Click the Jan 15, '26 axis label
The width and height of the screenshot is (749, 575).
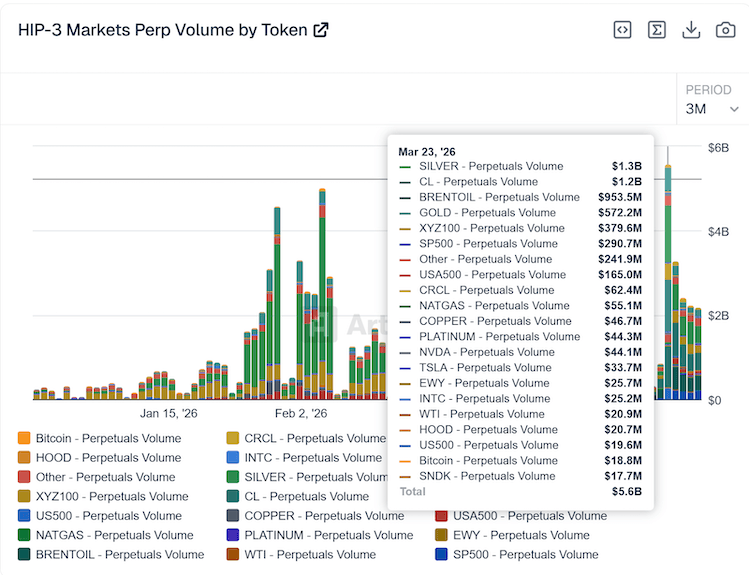coord(169,413)
